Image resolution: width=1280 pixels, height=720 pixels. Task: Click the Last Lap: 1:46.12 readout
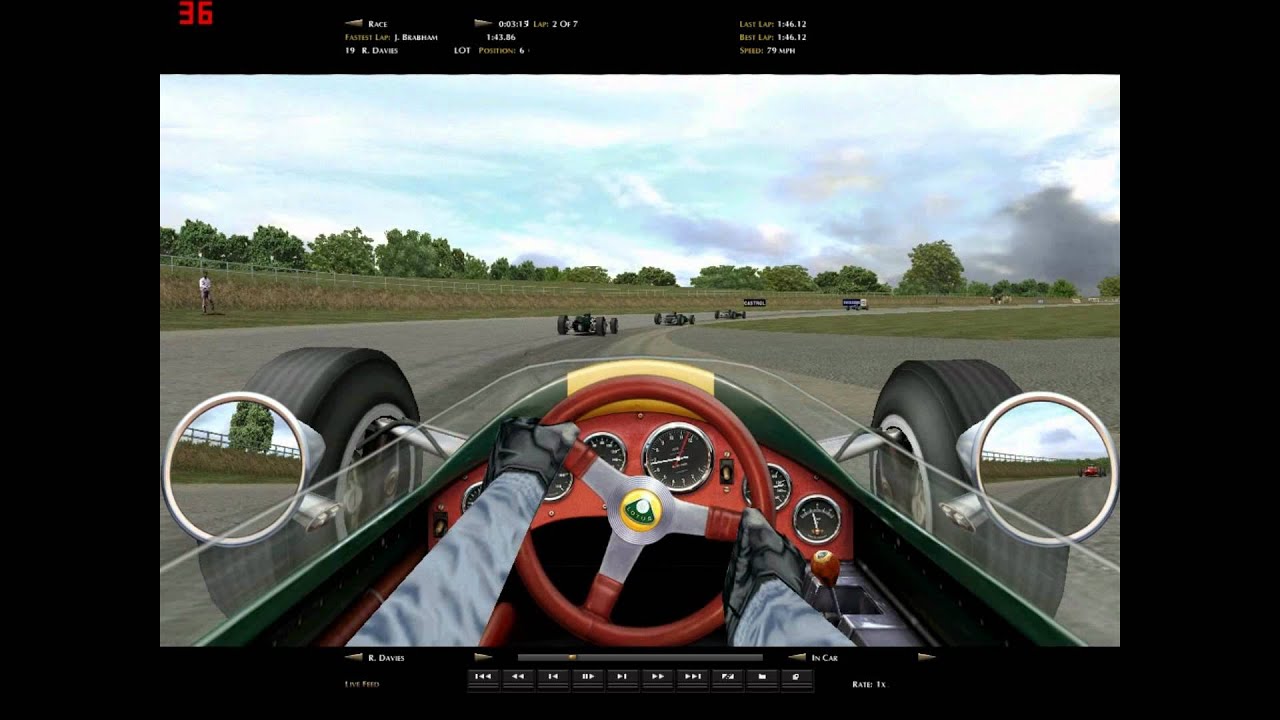pyautogui.click(x=773, y=23)
